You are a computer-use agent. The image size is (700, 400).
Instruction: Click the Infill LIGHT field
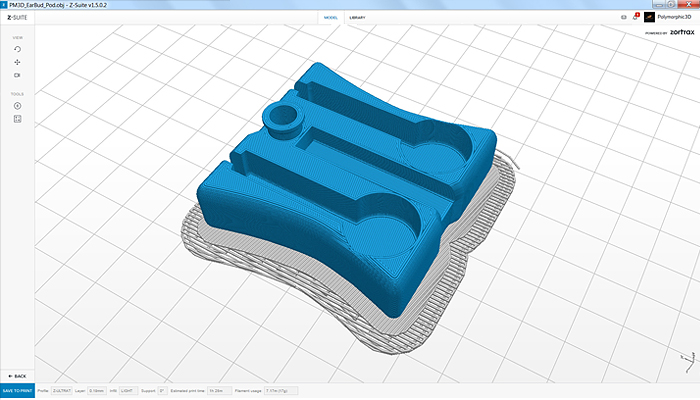pos(128,391)
